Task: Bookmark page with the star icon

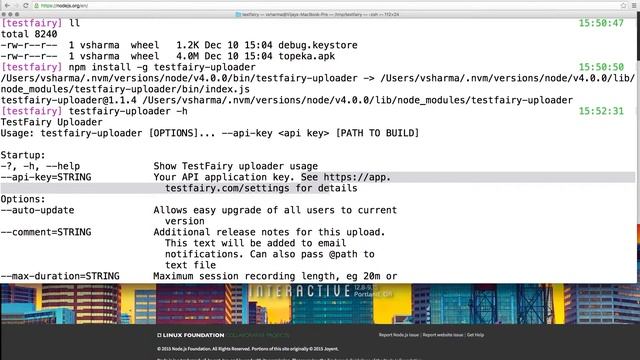Action: point(623,5)
